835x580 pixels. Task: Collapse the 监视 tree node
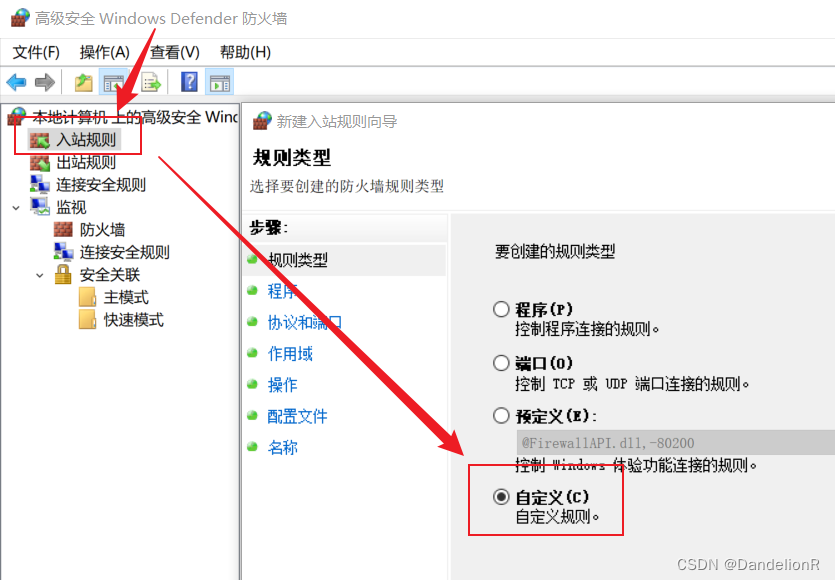click(14, 206)
